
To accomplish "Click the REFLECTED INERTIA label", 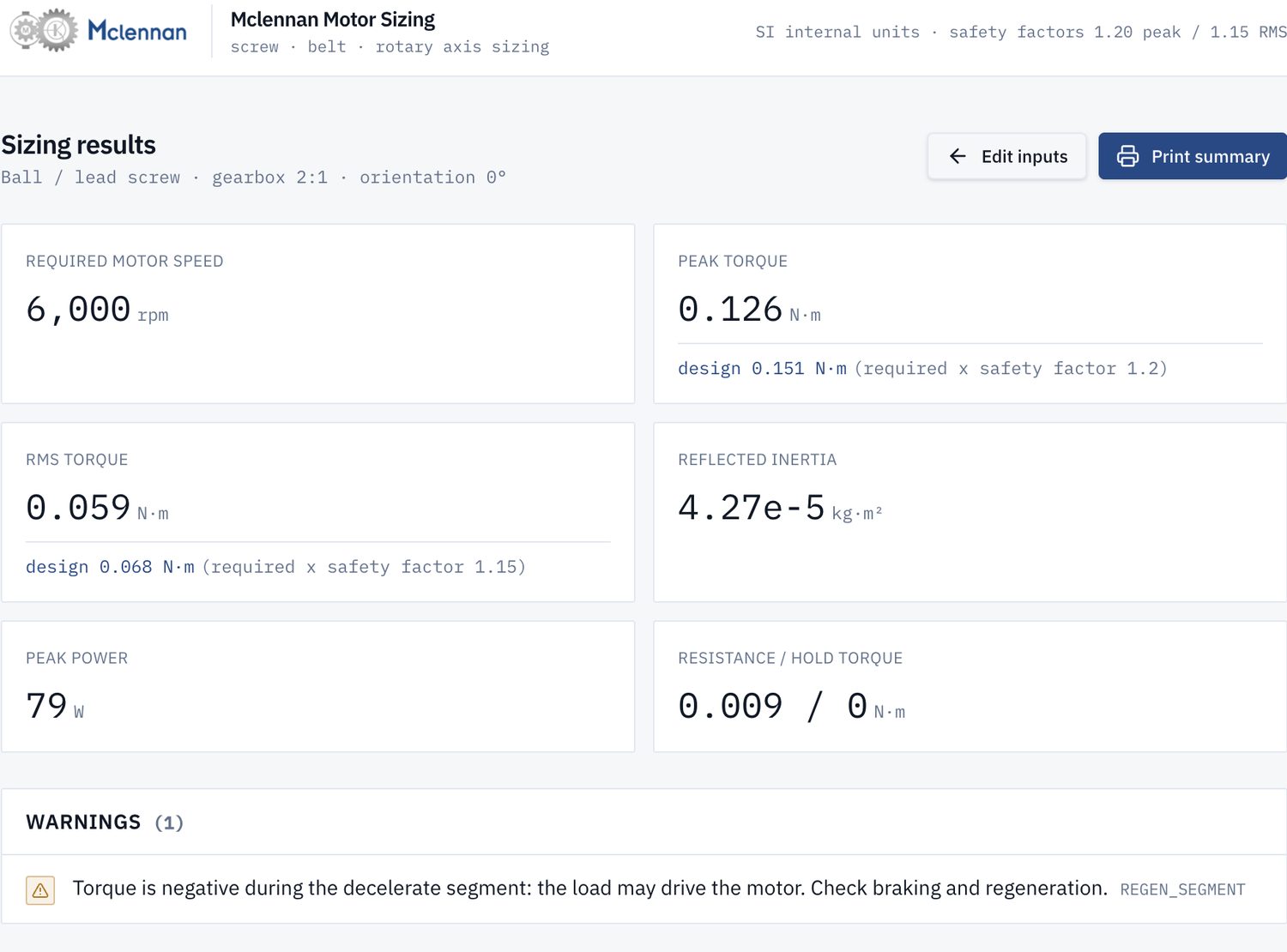I will (757, 460).
